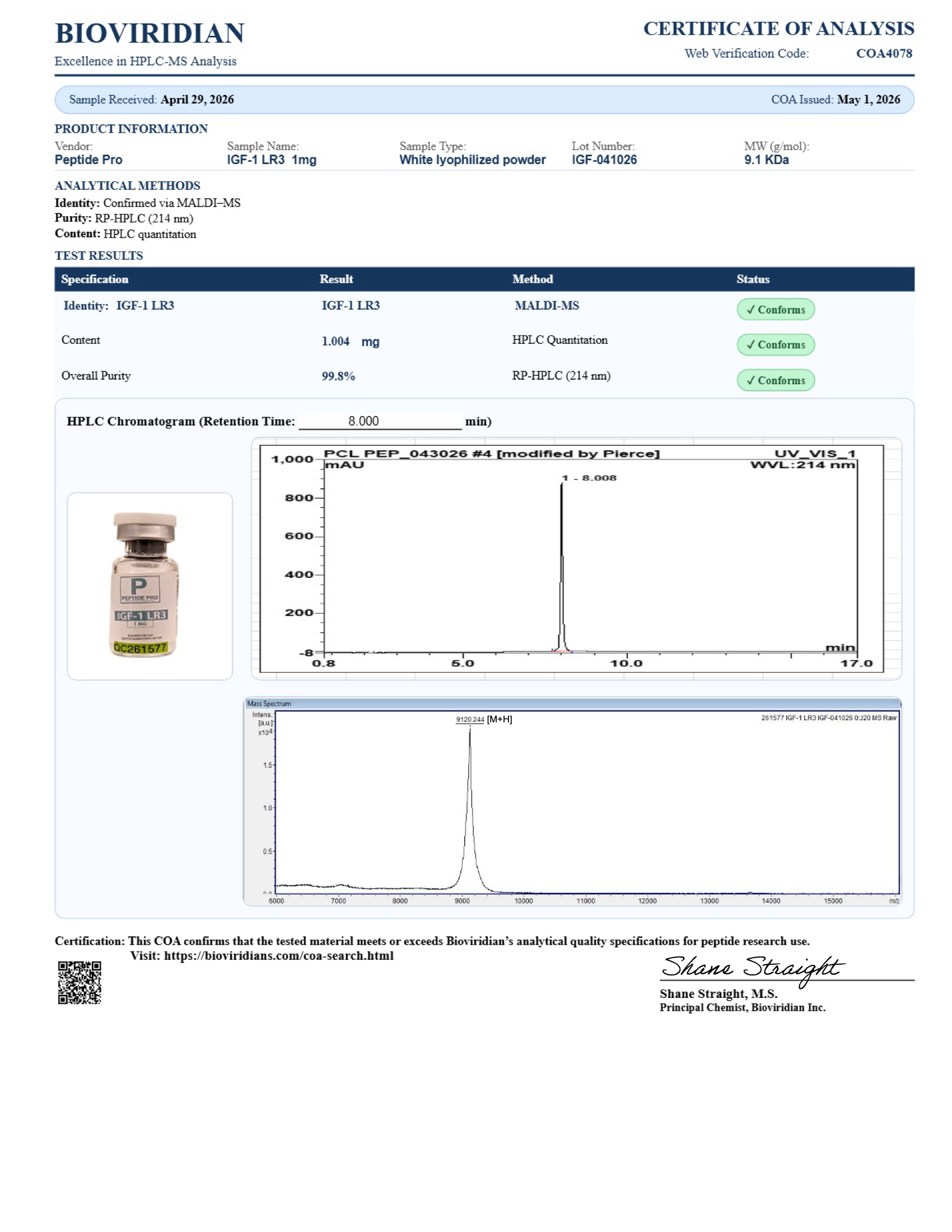The width and height of the screenshot is (952, 1232).
Task: Click the Specification column header
Action: coord(95,279)
